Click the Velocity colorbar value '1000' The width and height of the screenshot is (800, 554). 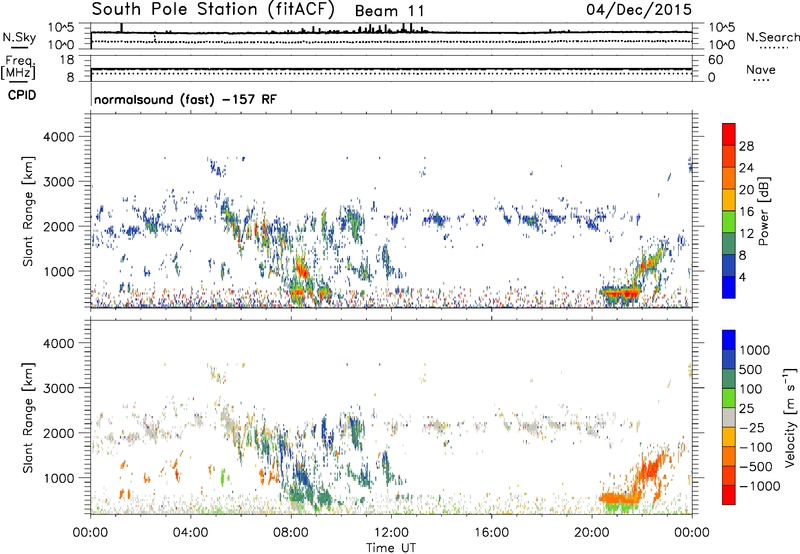coord(754,350)
